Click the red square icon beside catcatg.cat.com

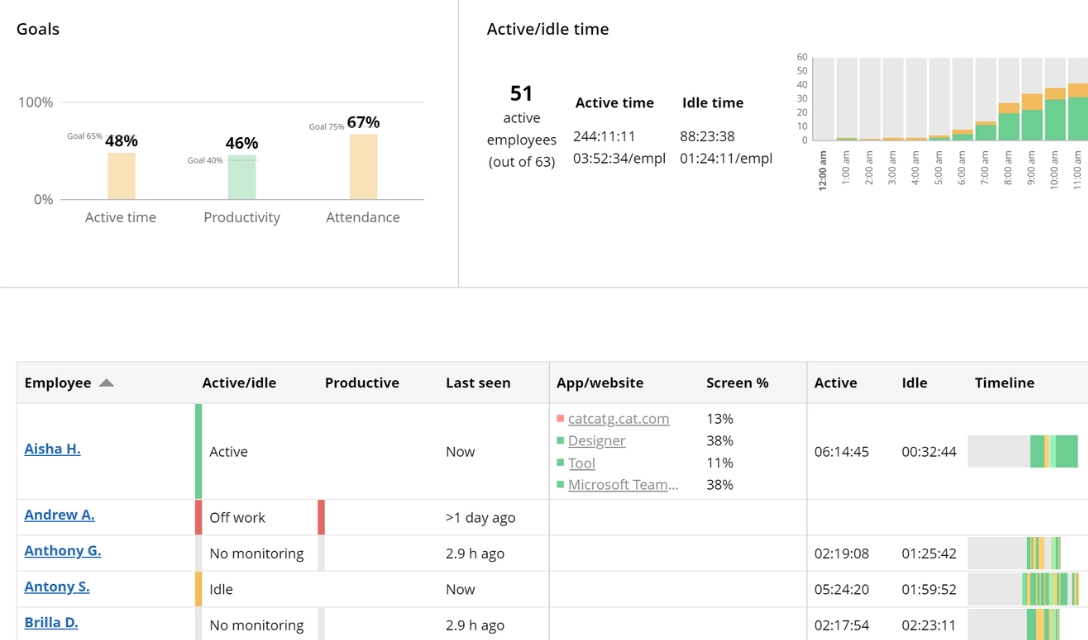[559, 419]
